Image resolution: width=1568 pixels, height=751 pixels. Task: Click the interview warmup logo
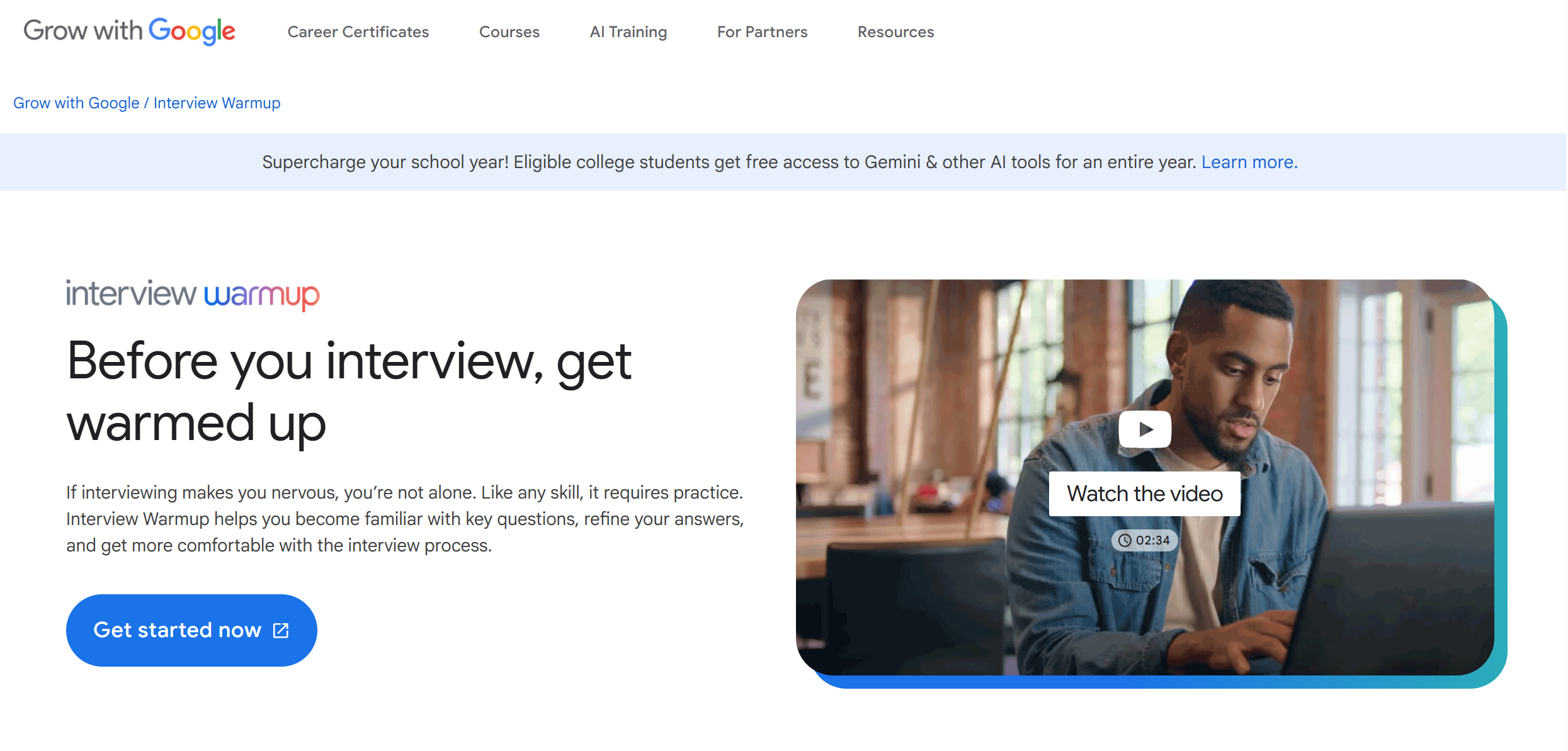(x=193, y=295)
